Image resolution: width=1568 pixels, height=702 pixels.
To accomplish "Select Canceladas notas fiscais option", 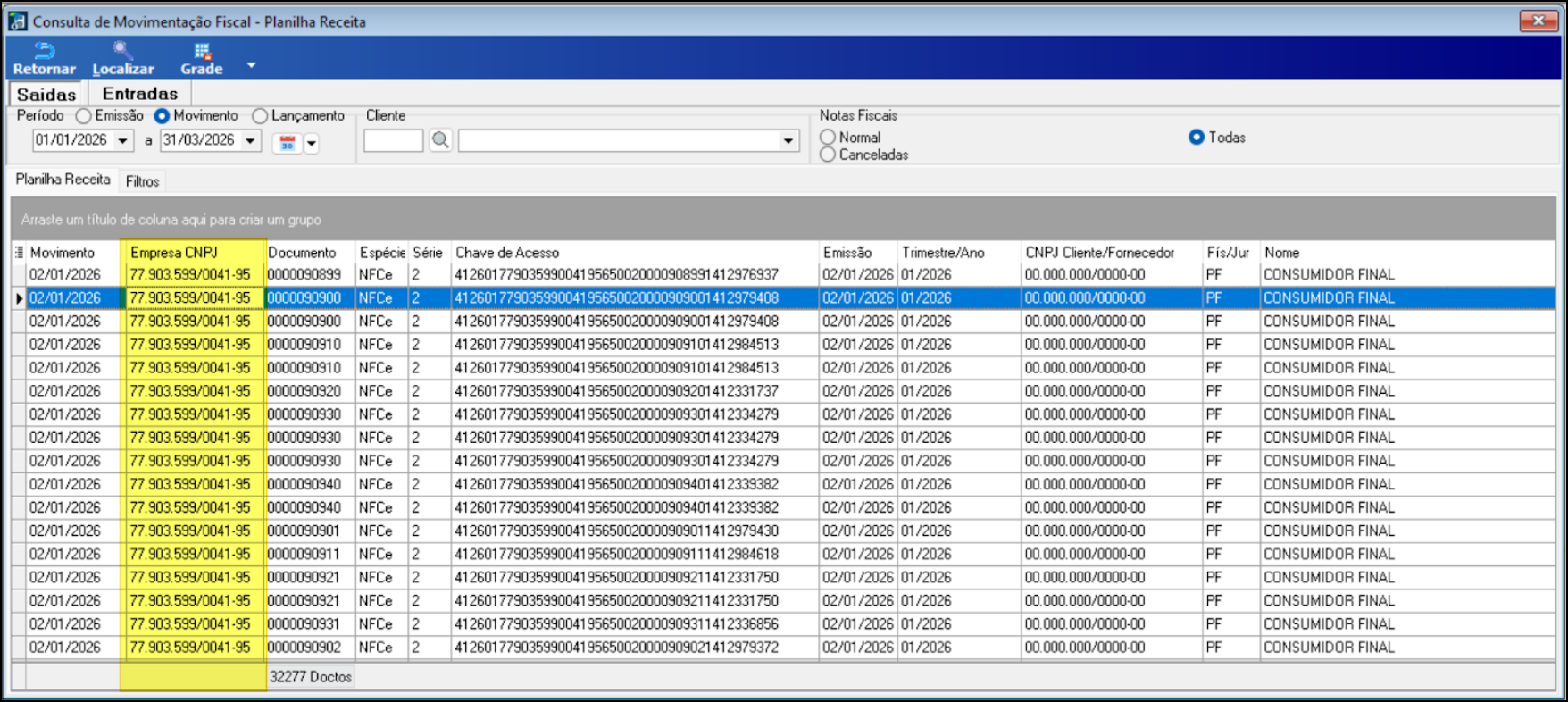I will (828, 155).
